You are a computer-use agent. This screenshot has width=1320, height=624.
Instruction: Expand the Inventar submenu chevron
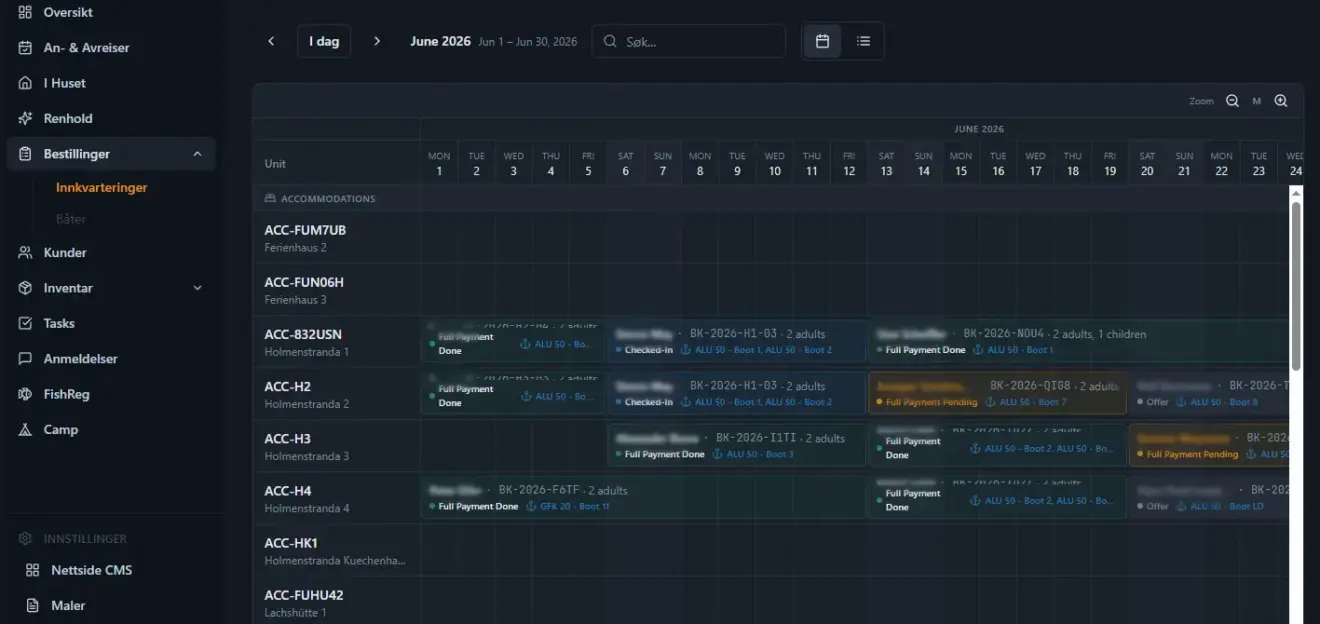pyautogui.click(x=197, y=288)
